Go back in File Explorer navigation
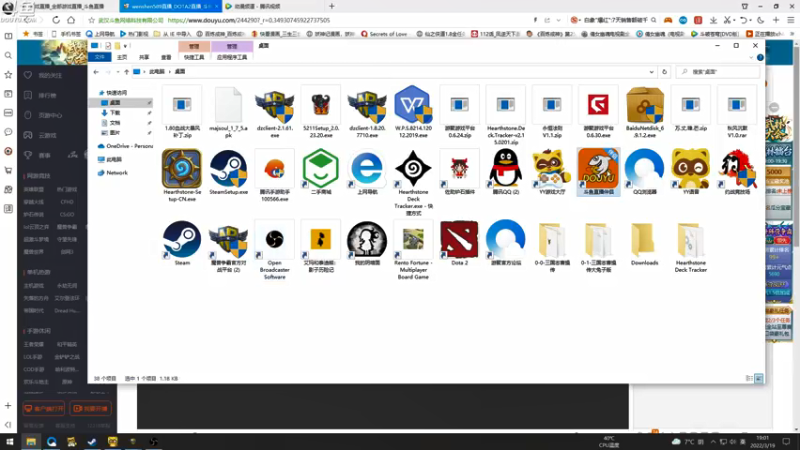This screenshot has height=450, width=800. (x=96, y=72)
